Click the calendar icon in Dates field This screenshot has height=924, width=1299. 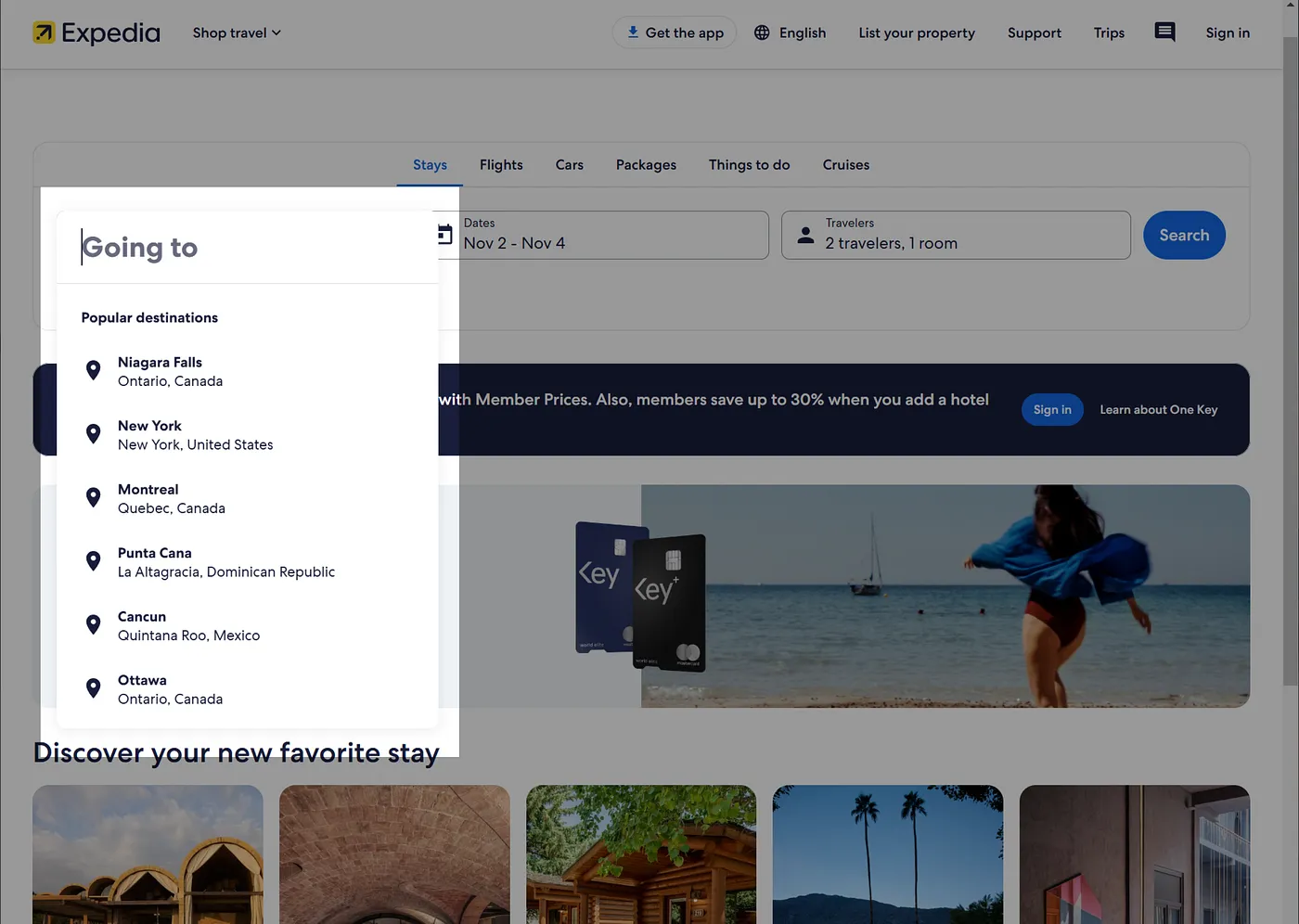[x=446, y=235]
